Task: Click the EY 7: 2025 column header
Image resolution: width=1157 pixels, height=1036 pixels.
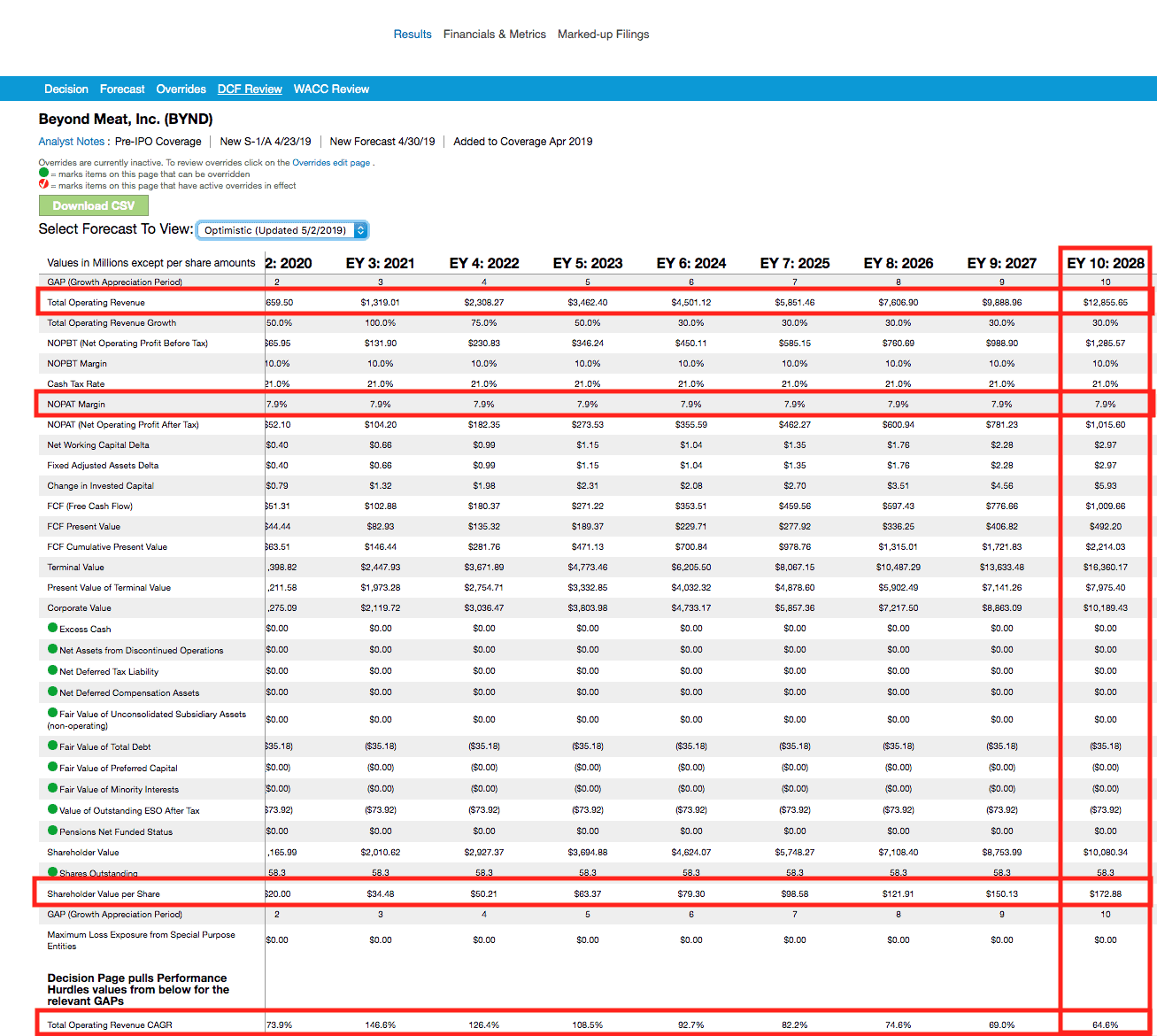Action: 795,263
